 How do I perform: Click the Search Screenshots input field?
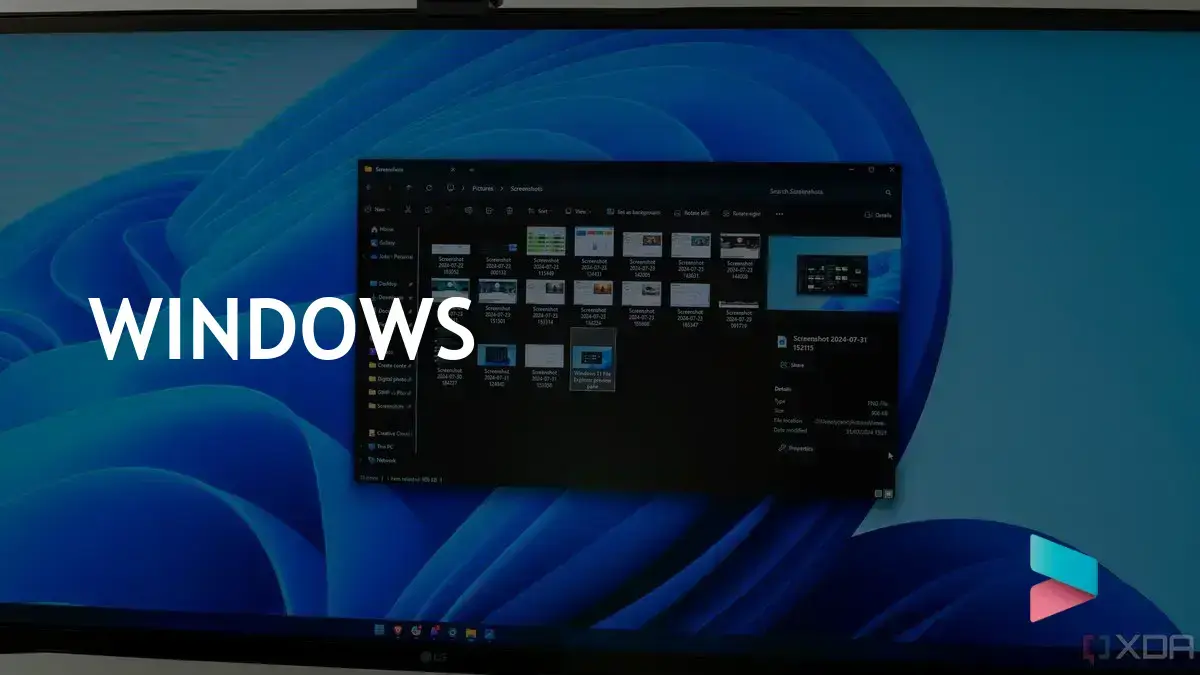click(x=820, y=191)
